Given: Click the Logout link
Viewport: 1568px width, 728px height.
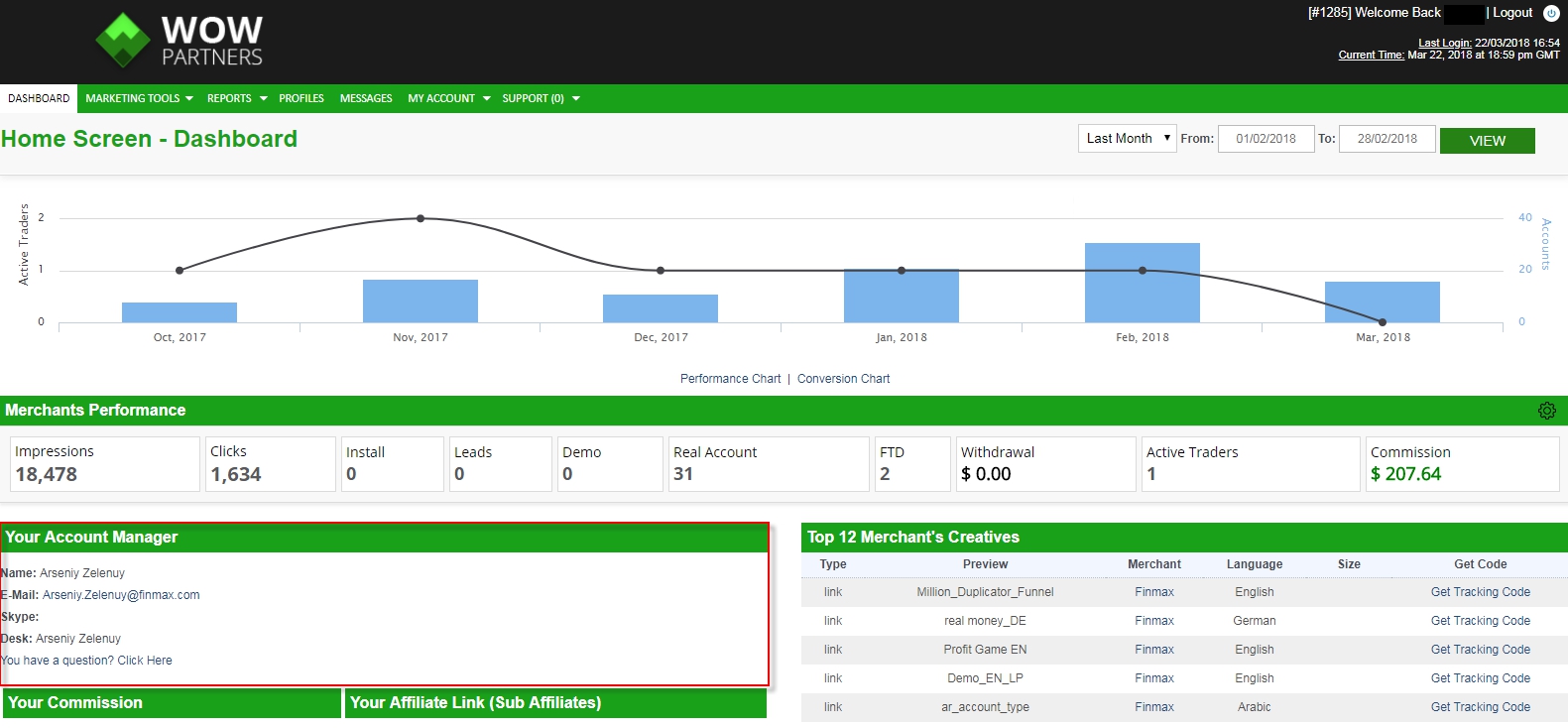Looking at the screenshot, I should coord(1512,13).
